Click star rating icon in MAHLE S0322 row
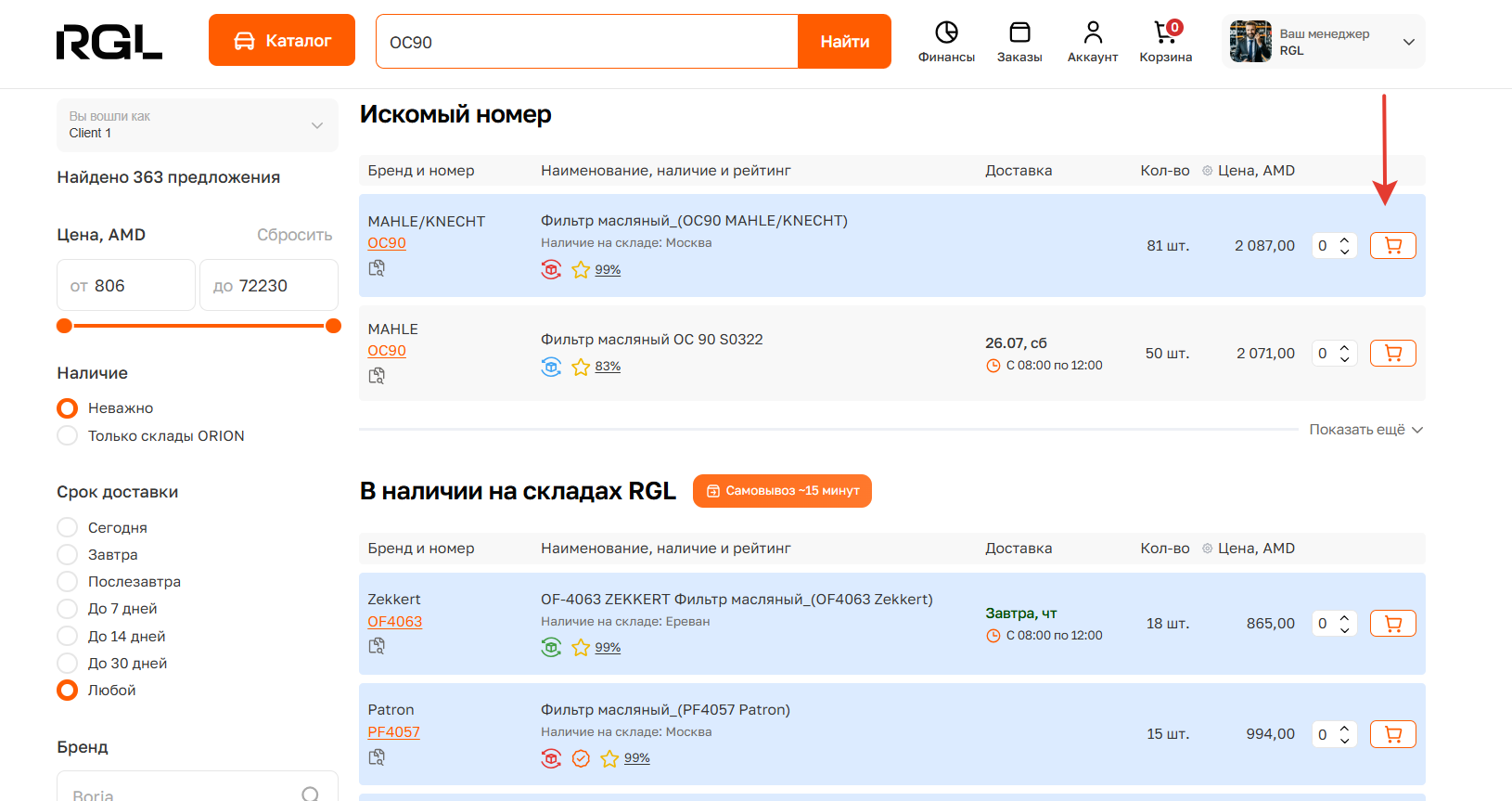 click(x=581, y=367)
